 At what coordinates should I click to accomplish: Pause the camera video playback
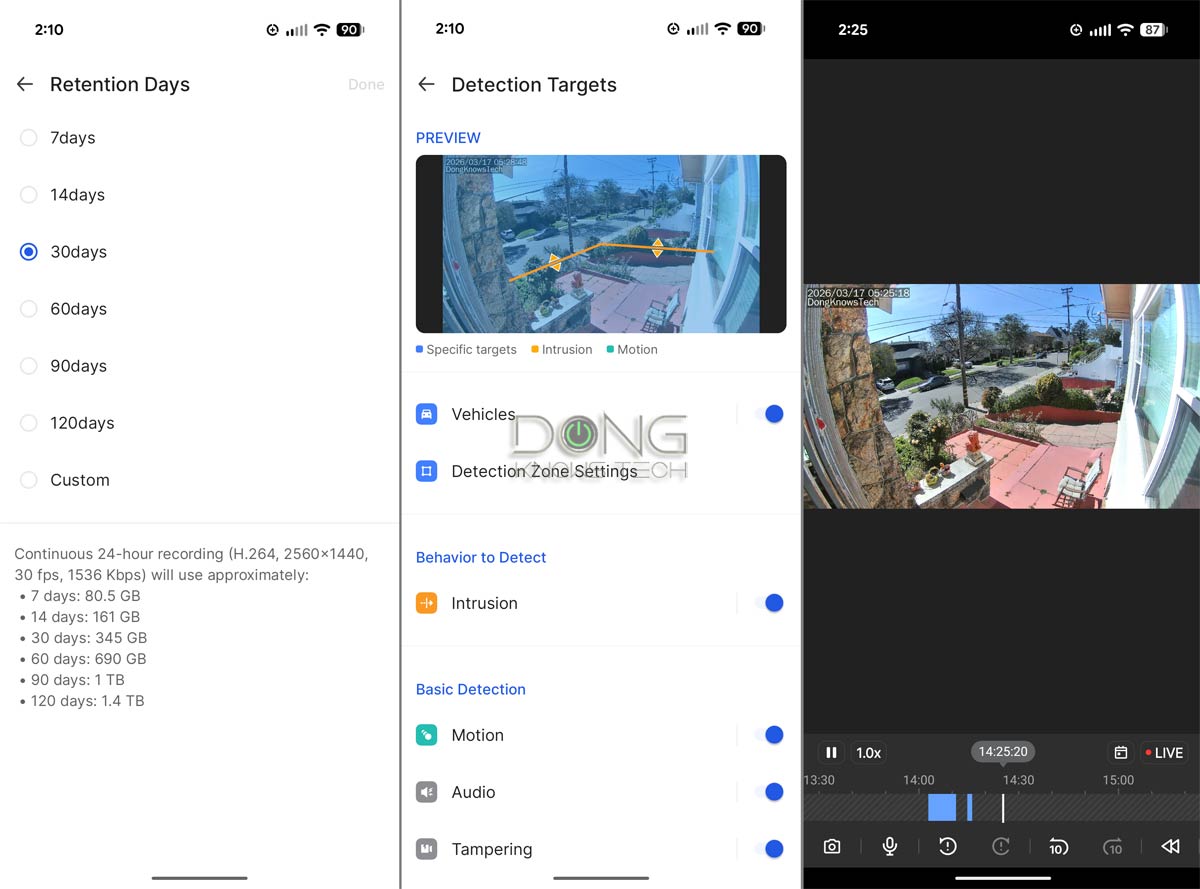831,752
